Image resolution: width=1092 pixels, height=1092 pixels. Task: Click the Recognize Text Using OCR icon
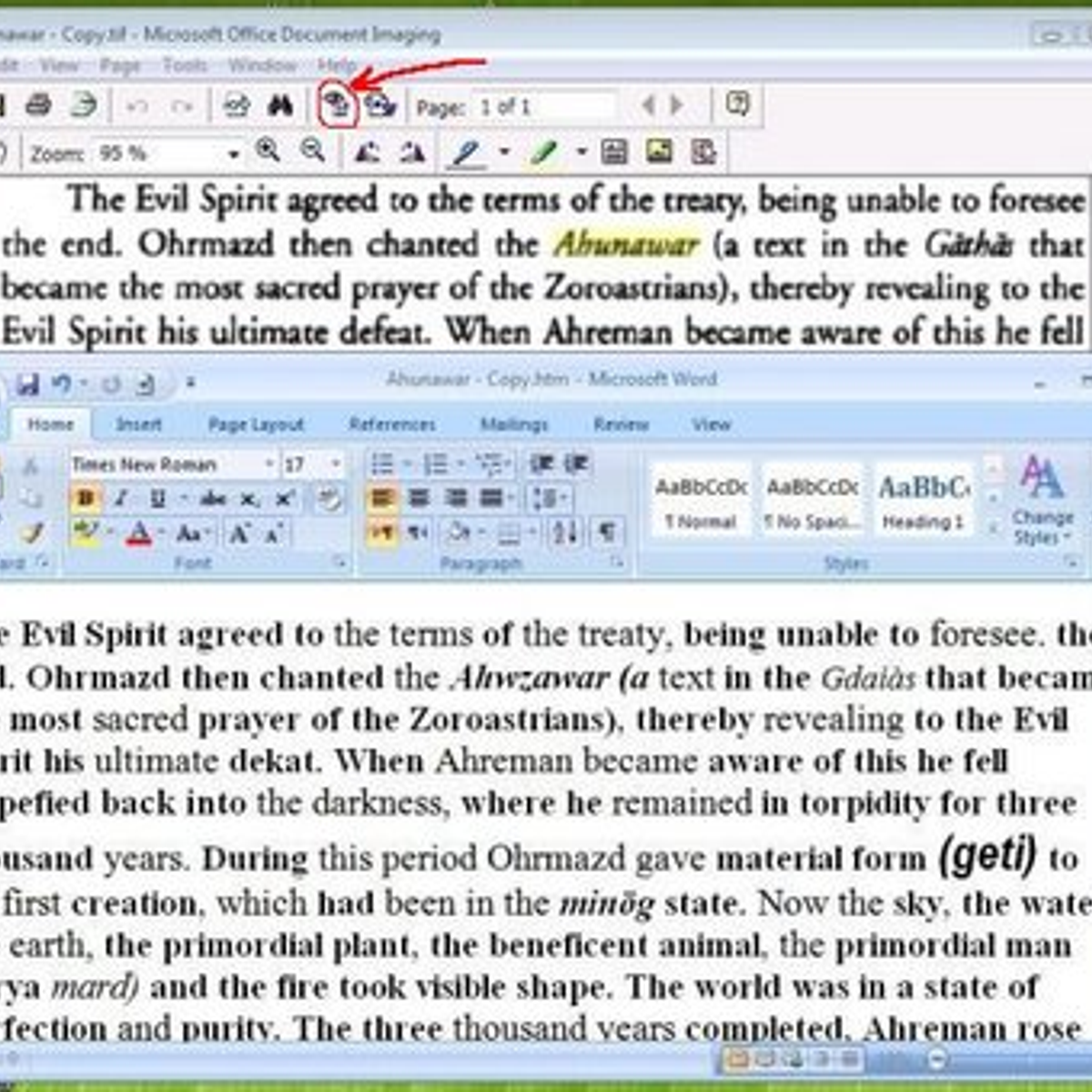(338, 106)
